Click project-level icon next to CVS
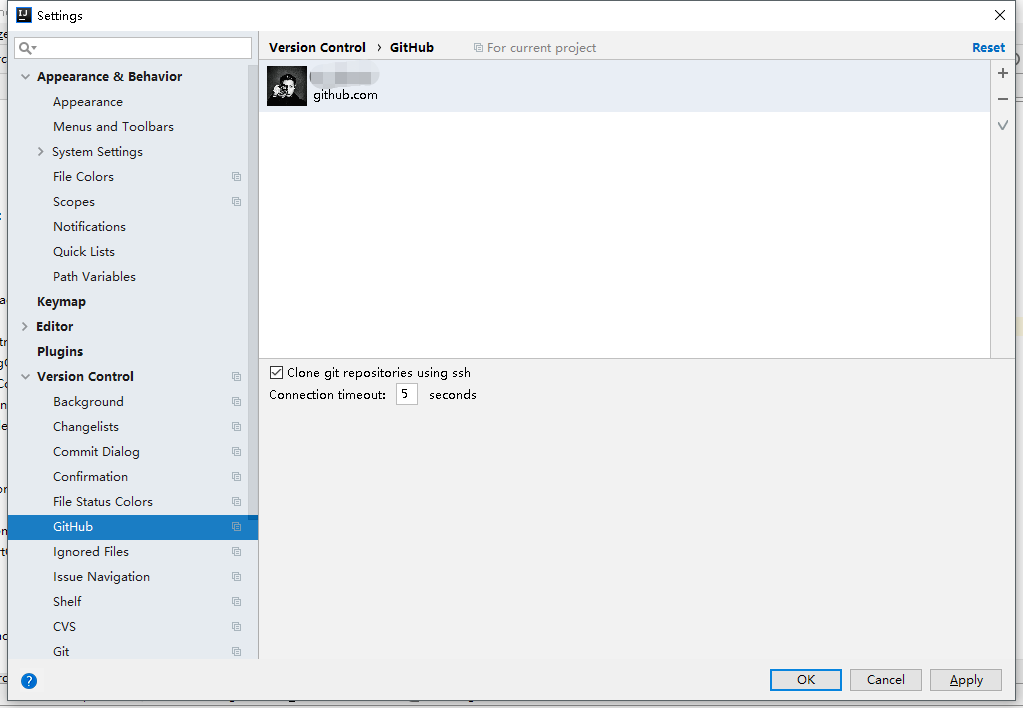Viewport: 1023px width, 708px height. point(236,627)
